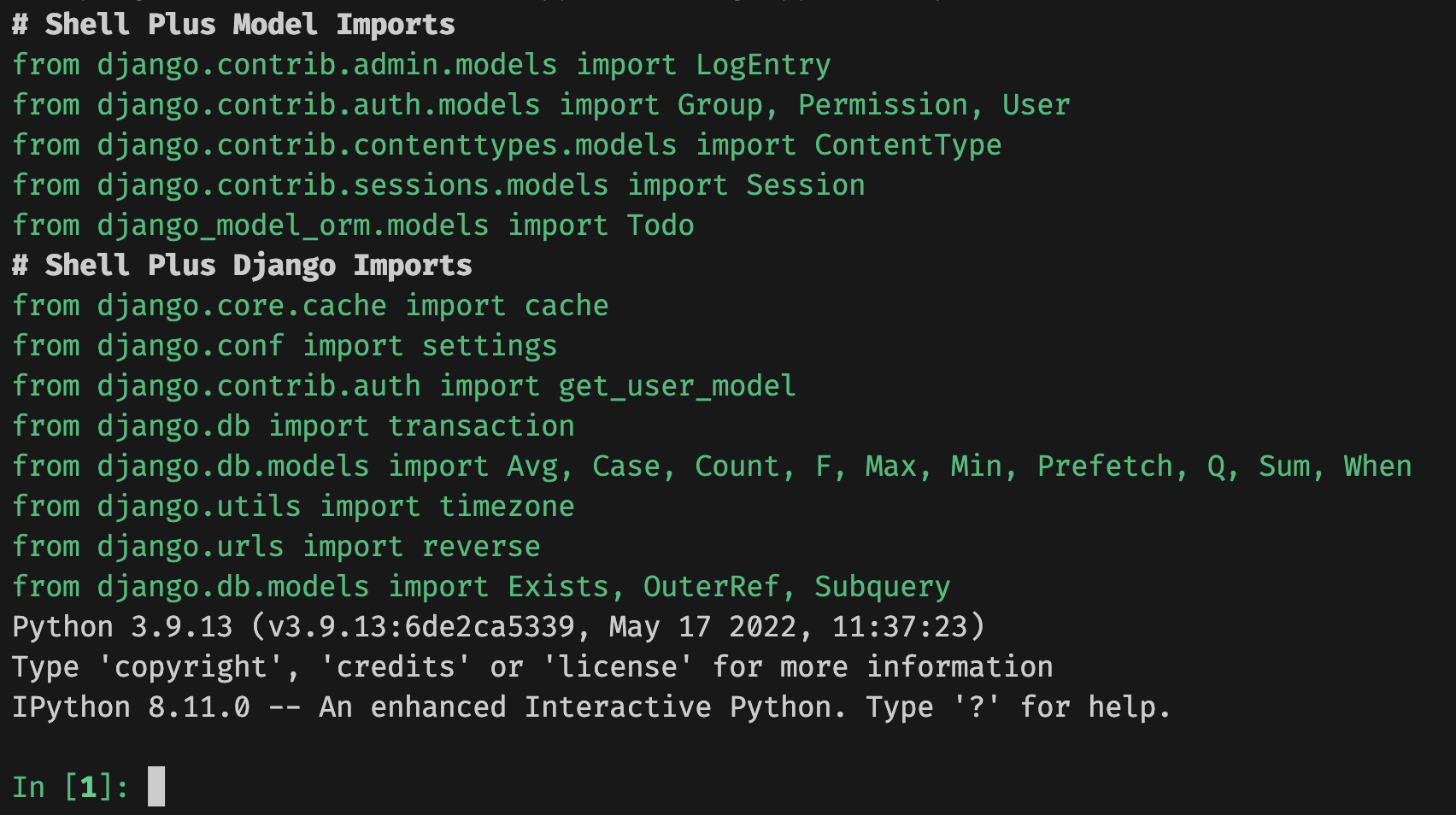Click the '11:37:23' build time
Viewport: 1456px width, 815px height.
point(900,627)
